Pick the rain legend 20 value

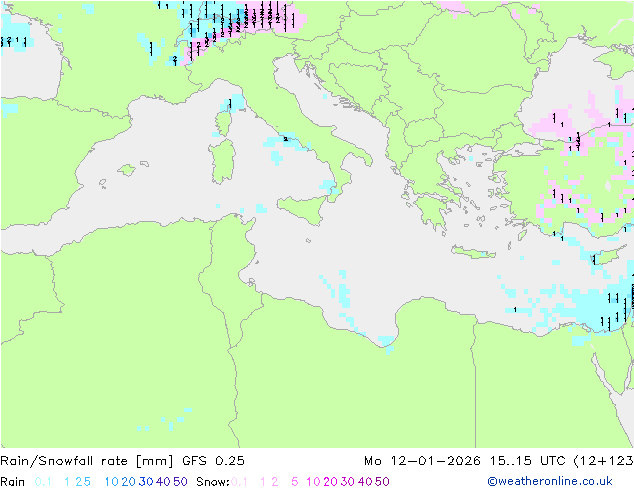[129, 482]
